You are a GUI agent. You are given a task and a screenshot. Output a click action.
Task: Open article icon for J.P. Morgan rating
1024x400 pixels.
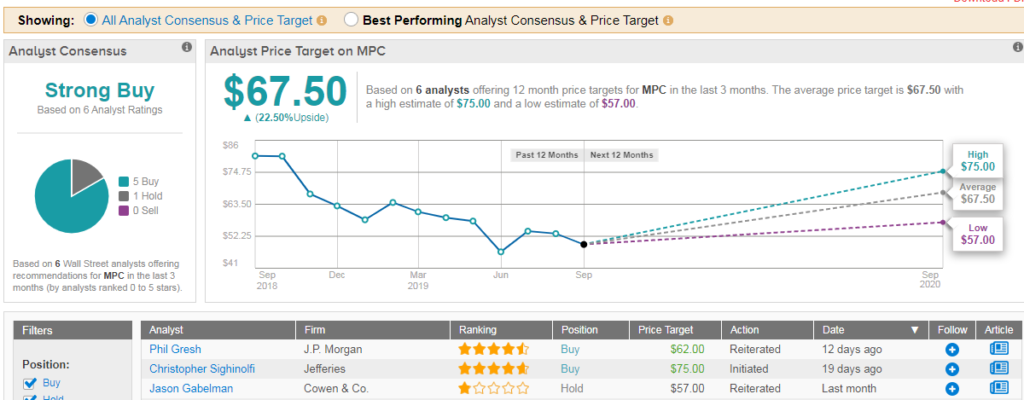click(999, 349)
